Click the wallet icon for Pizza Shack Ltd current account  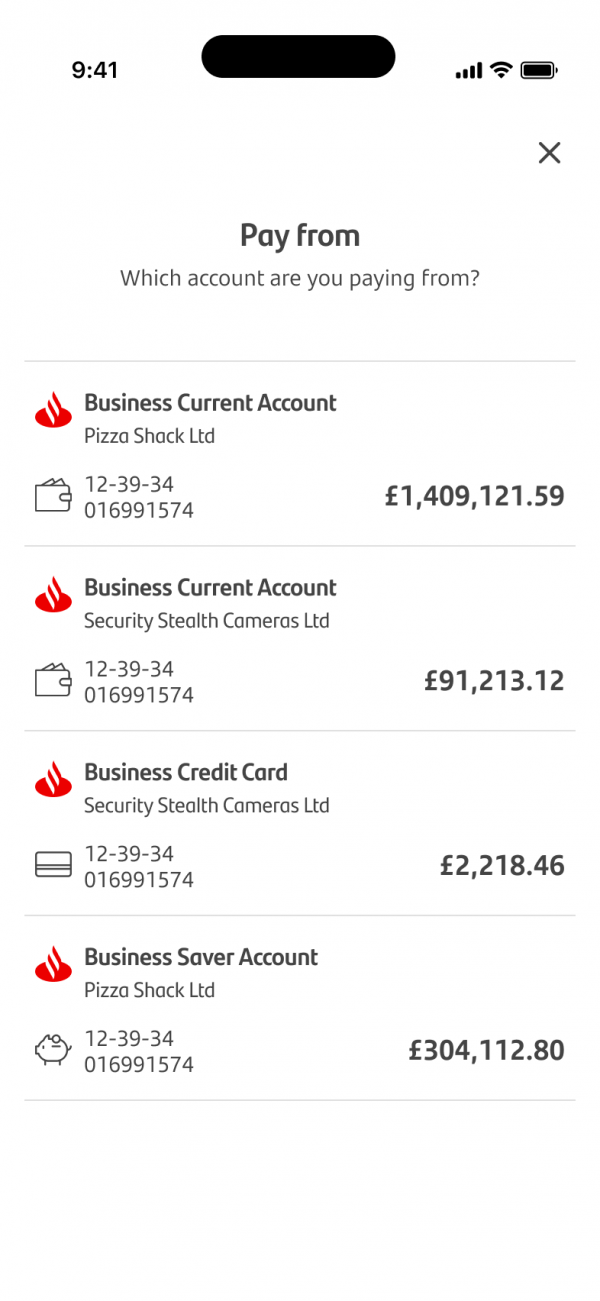tap(52, 495)
